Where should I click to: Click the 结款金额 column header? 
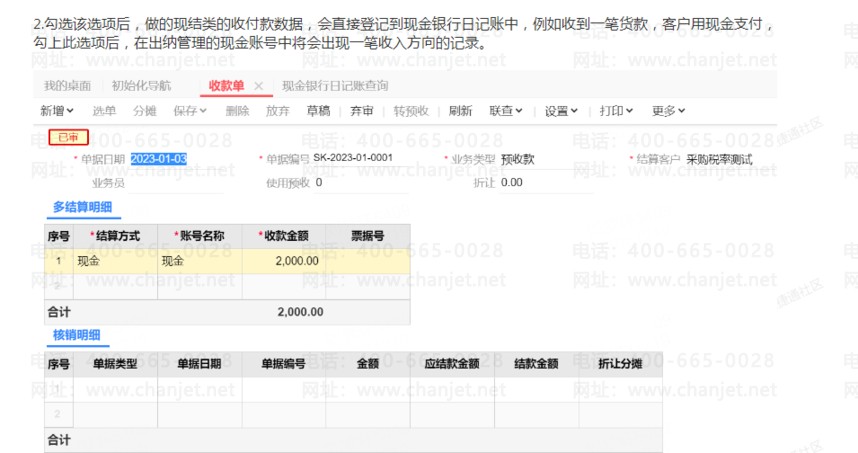pos(536,364)
